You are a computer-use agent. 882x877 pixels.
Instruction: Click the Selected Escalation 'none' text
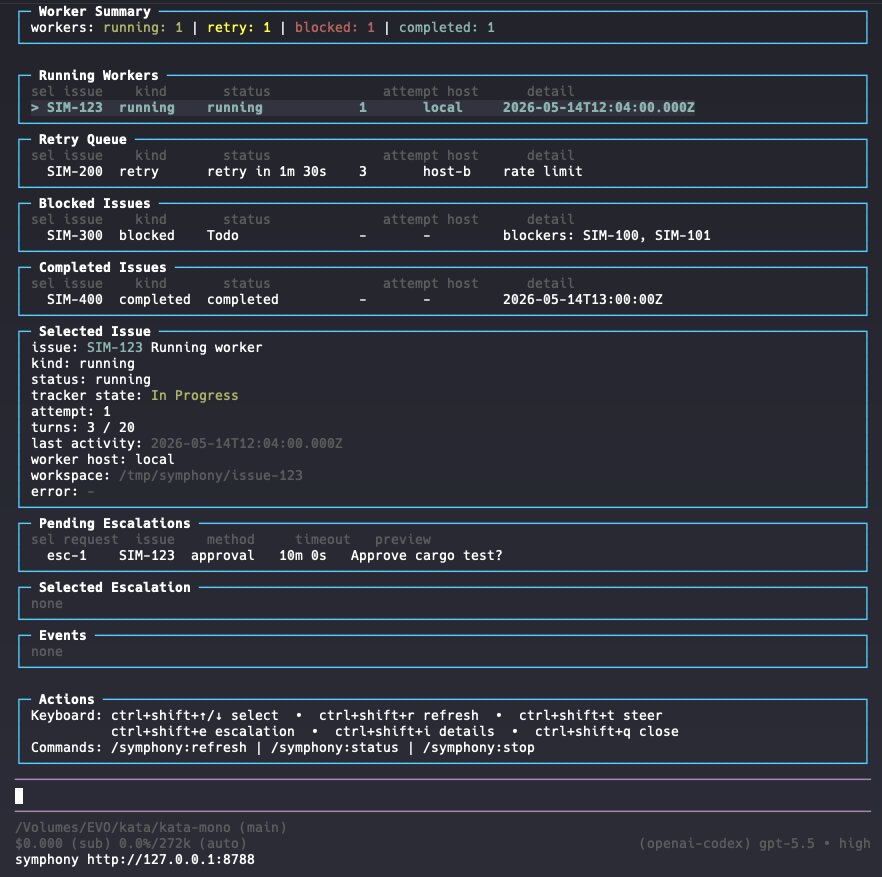(x=47, y=604)
